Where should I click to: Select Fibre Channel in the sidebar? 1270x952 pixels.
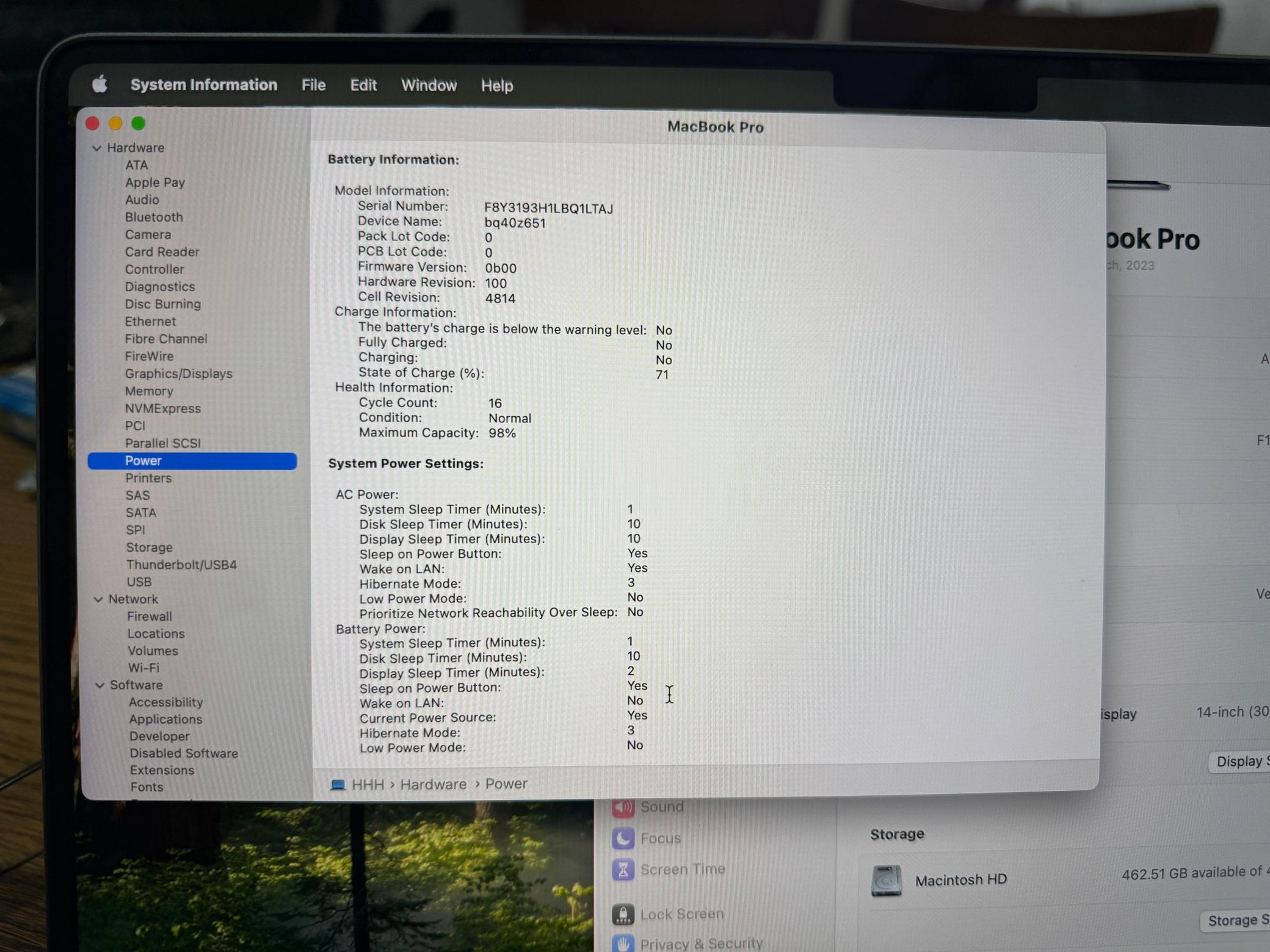pos(166,339)
